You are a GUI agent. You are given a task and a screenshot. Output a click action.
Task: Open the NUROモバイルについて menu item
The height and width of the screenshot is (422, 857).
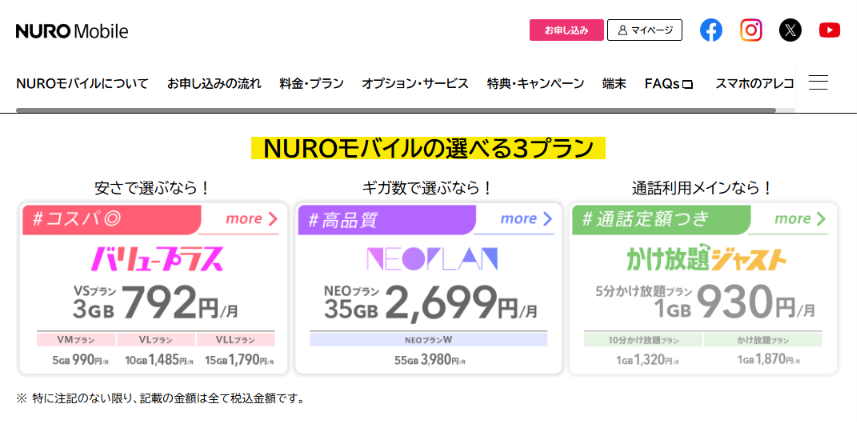83,84
